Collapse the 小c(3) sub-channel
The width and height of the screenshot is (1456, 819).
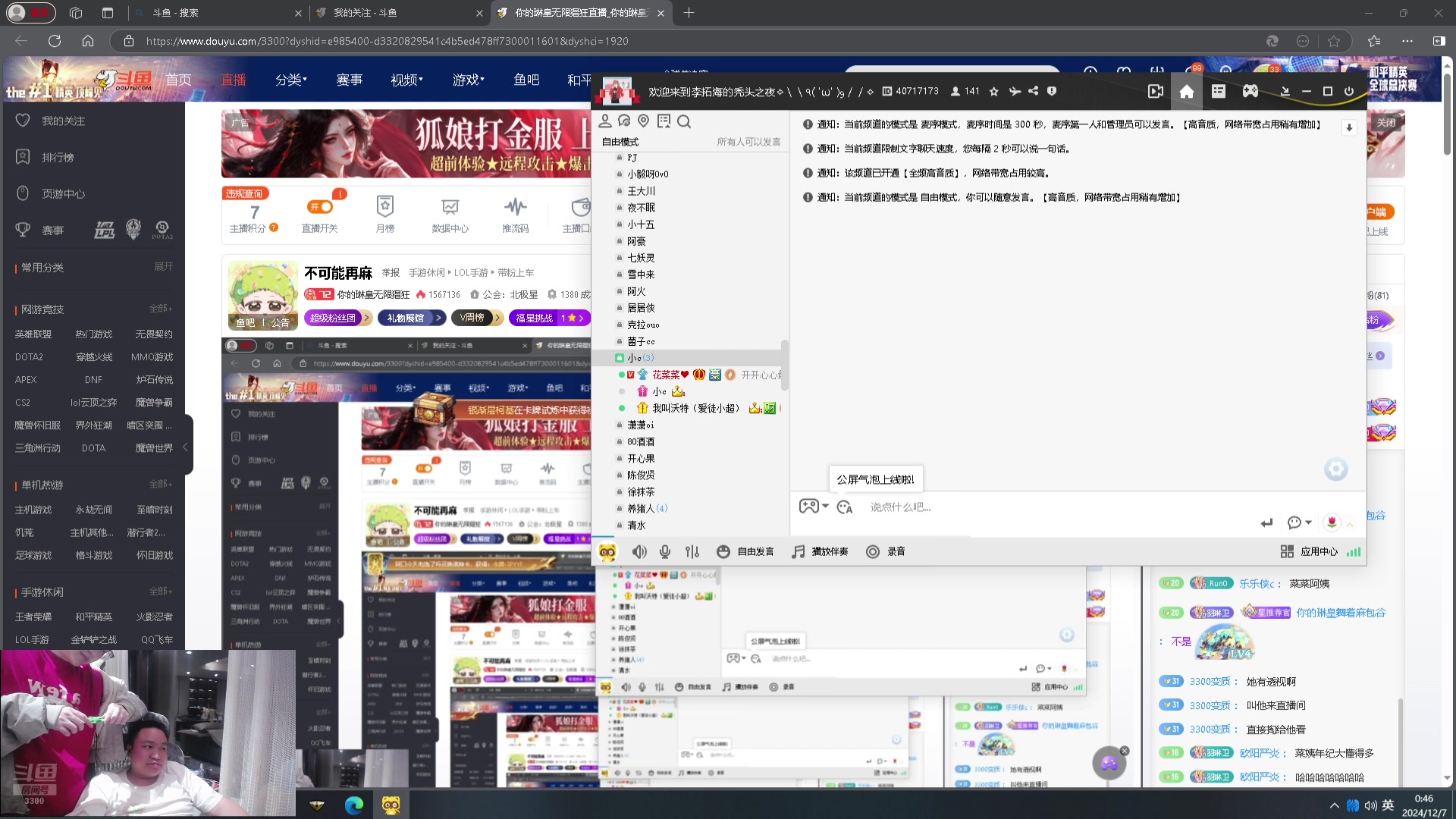pos(620,358)
